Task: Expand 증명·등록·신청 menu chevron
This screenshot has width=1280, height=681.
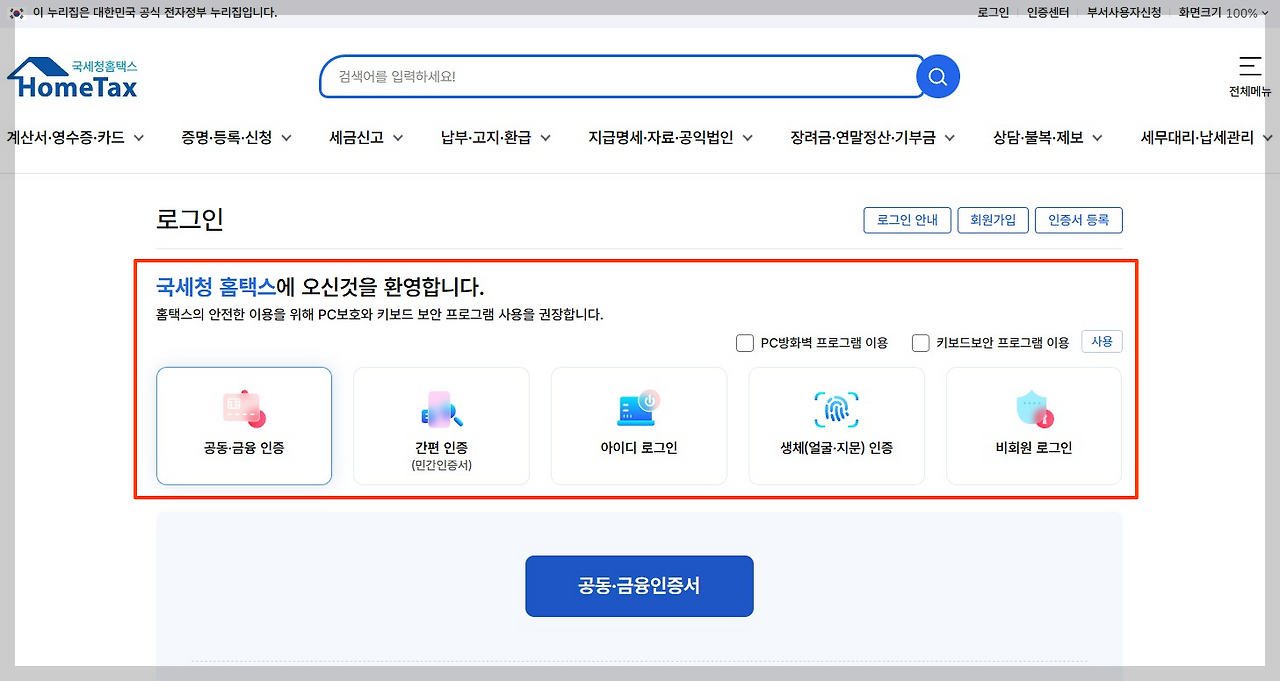Action: click(x=286, y=138)
